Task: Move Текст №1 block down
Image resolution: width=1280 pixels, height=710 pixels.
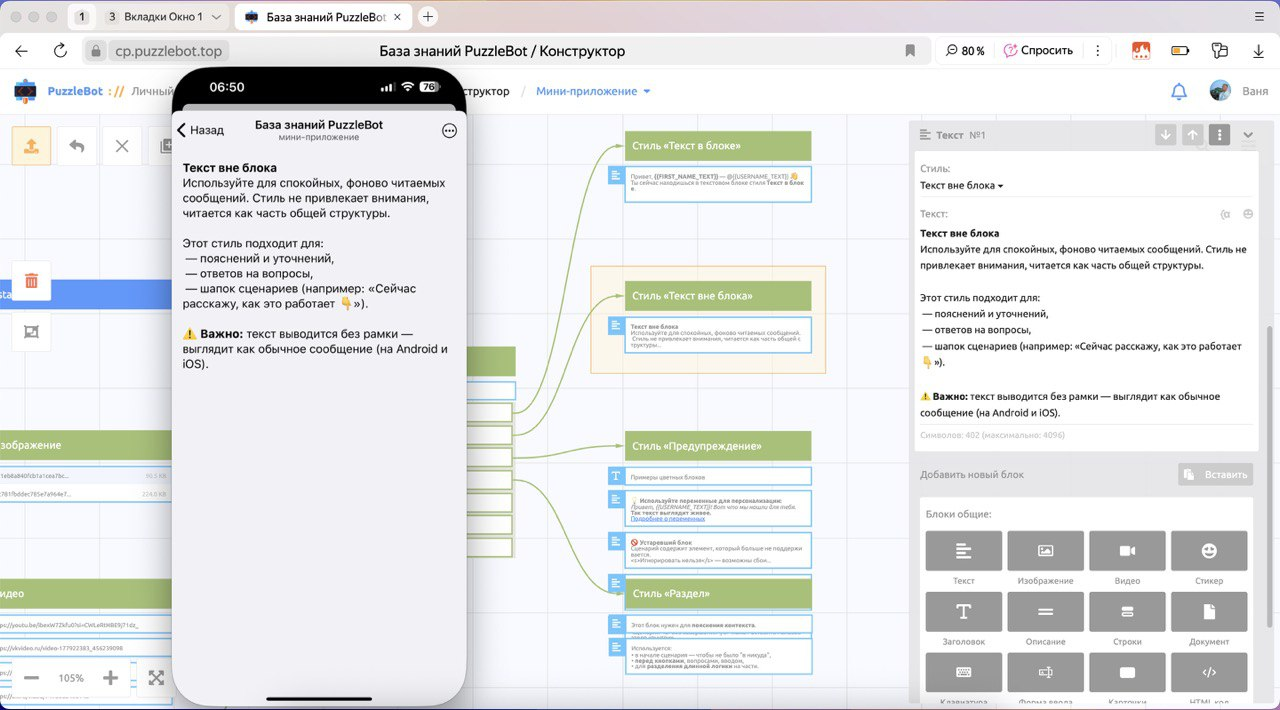Action: tap(1165, 135)
